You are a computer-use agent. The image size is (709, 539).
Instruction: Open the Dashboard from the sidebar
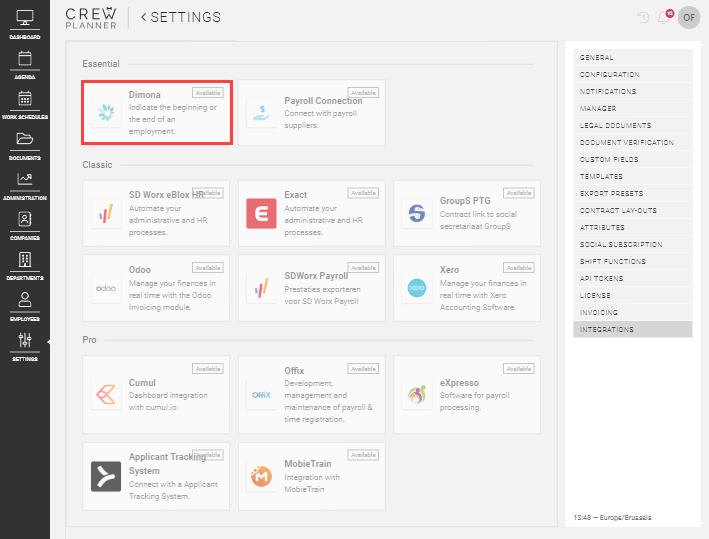tap(25, 24)
